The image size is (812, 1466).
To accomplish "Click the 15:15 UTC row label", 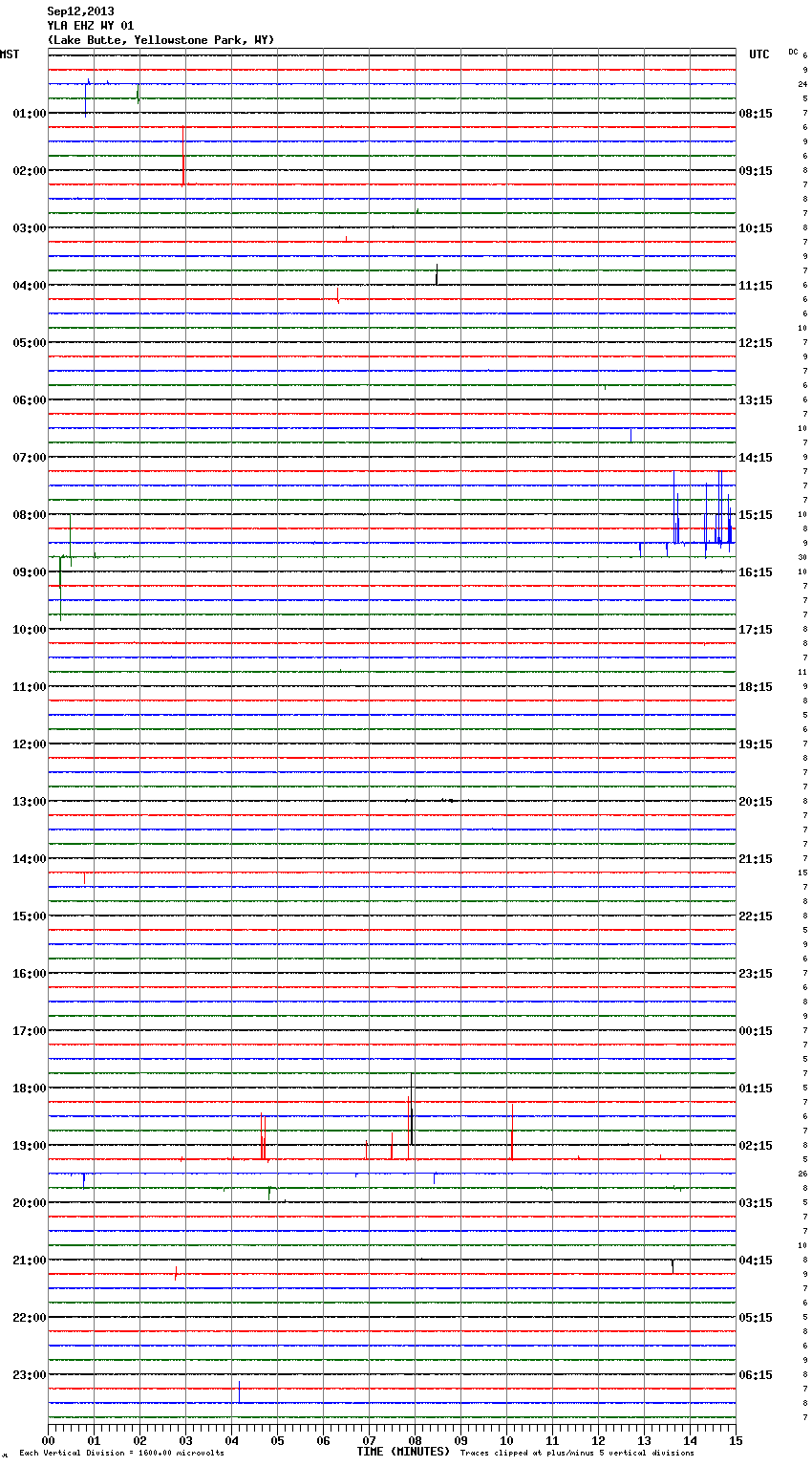I will point(756,515).
